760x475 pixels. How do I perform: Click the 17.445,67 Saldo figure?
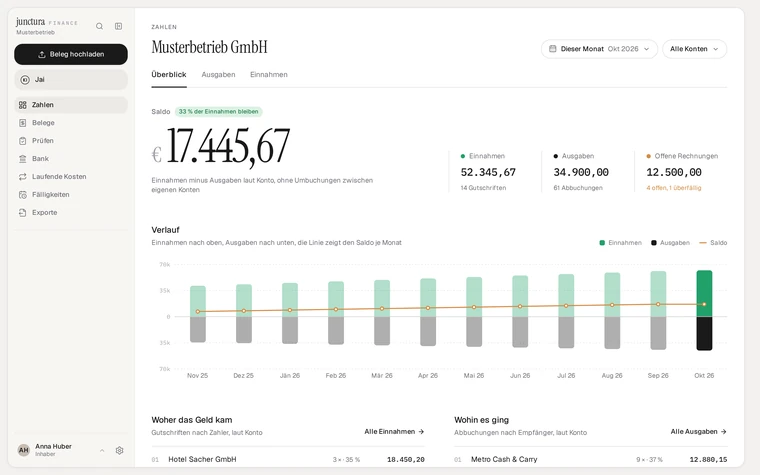(228, 146)
